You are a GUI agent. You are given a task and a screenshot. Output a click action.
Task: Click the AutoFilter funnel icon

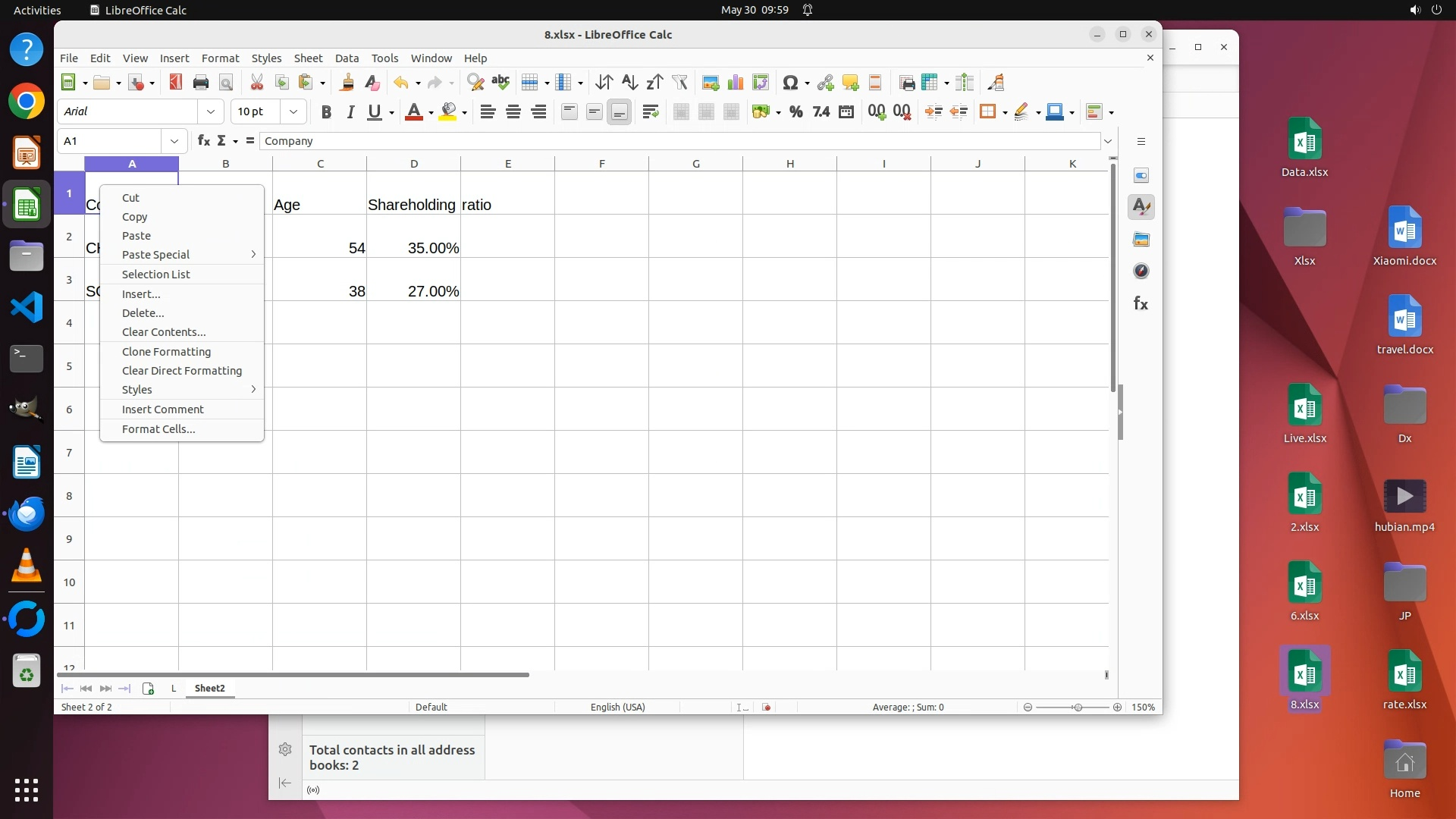[679, 83]
